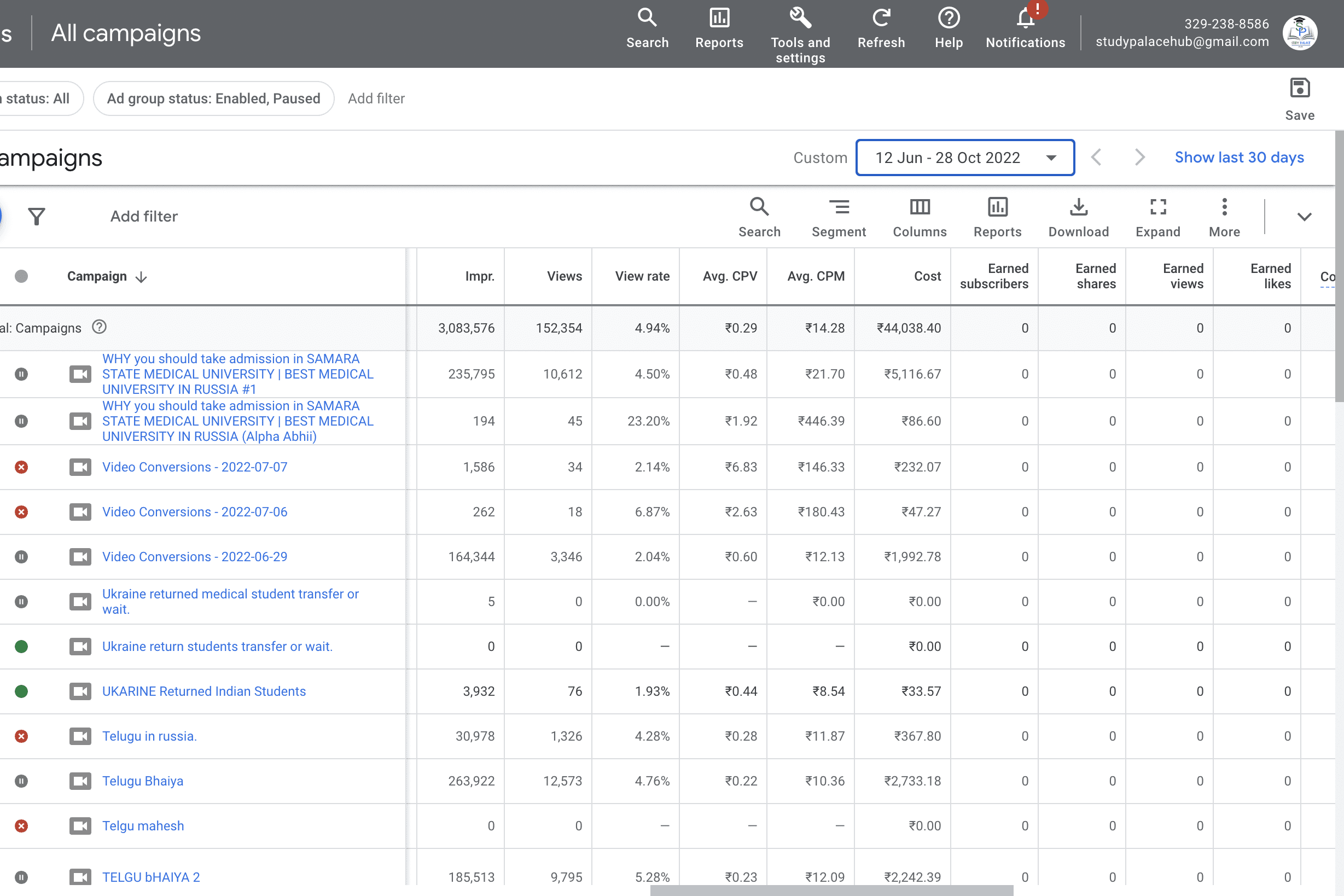Click video icon of Telgu mahesh campaign
Image resolution: width=1344 pixels, height=896 pixels.
coord(80,826)
